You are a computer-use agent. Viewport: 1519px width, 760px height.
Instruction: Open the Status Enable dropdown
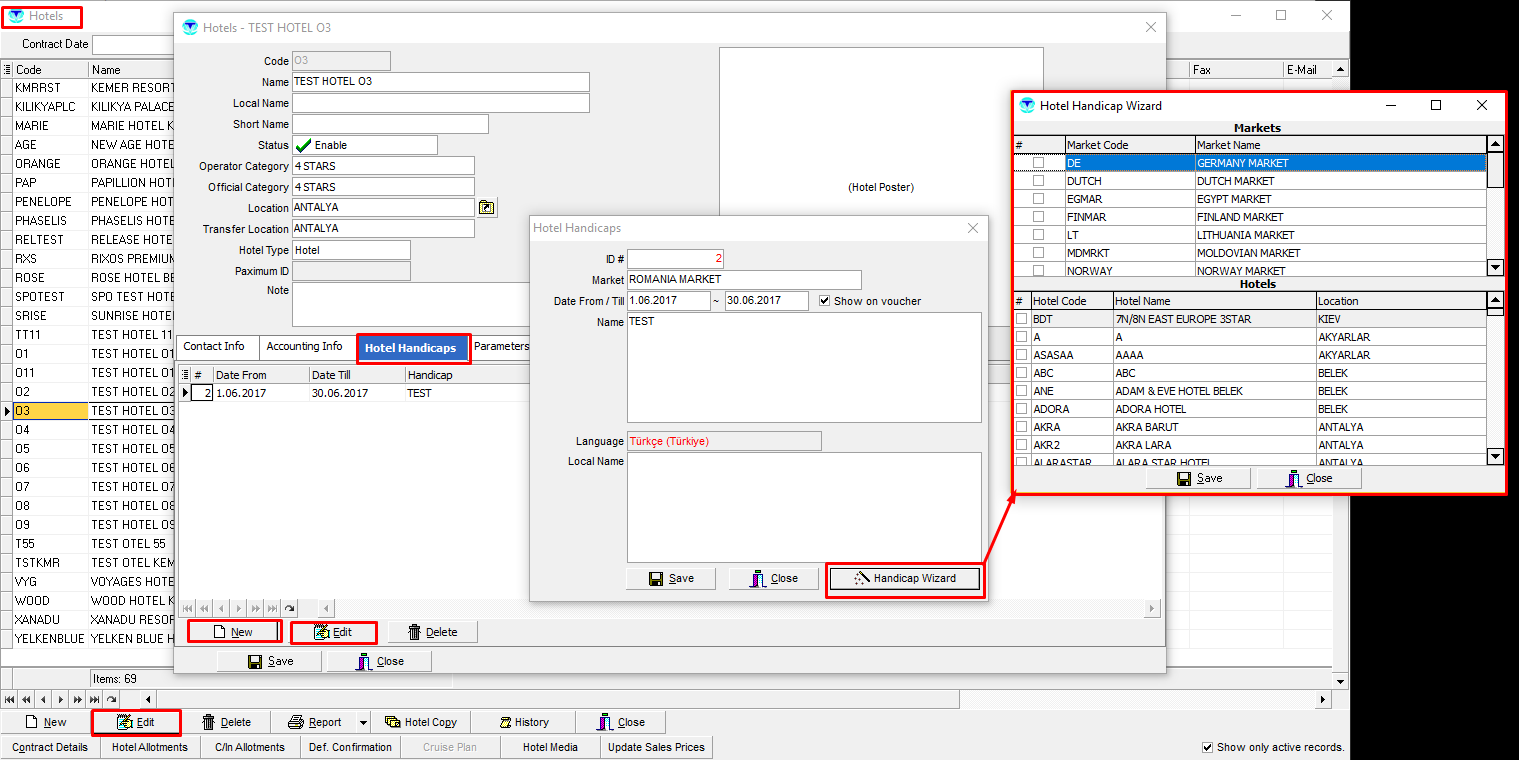tap(365, 145)
